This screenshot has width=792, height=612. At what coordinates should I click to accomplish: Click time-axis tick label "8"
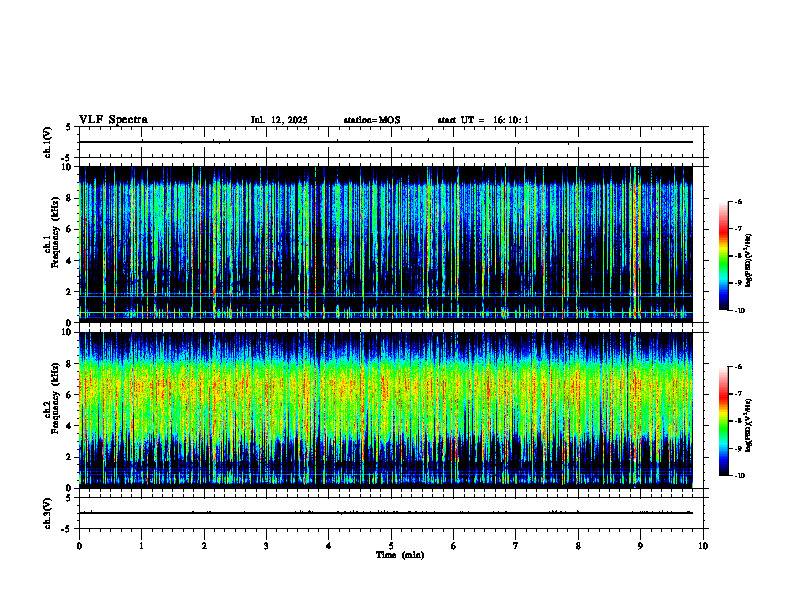point(578,546)
